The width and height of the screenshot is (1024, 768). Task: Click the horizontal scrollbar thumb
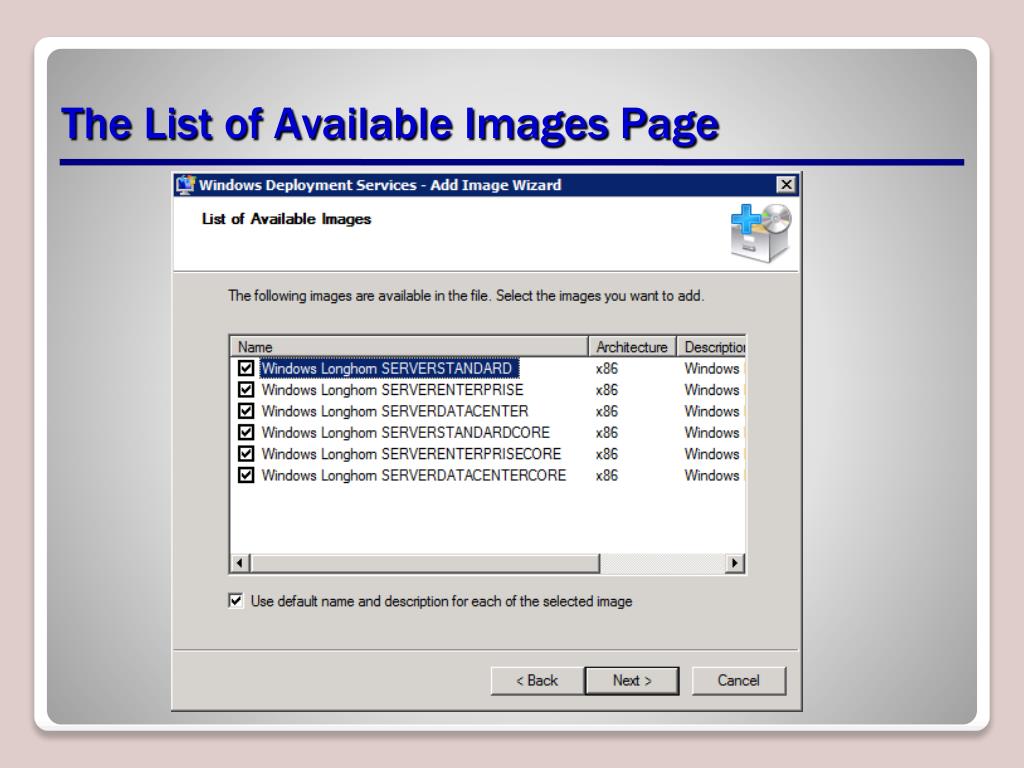pyautogui.click(x=425, y=563)
